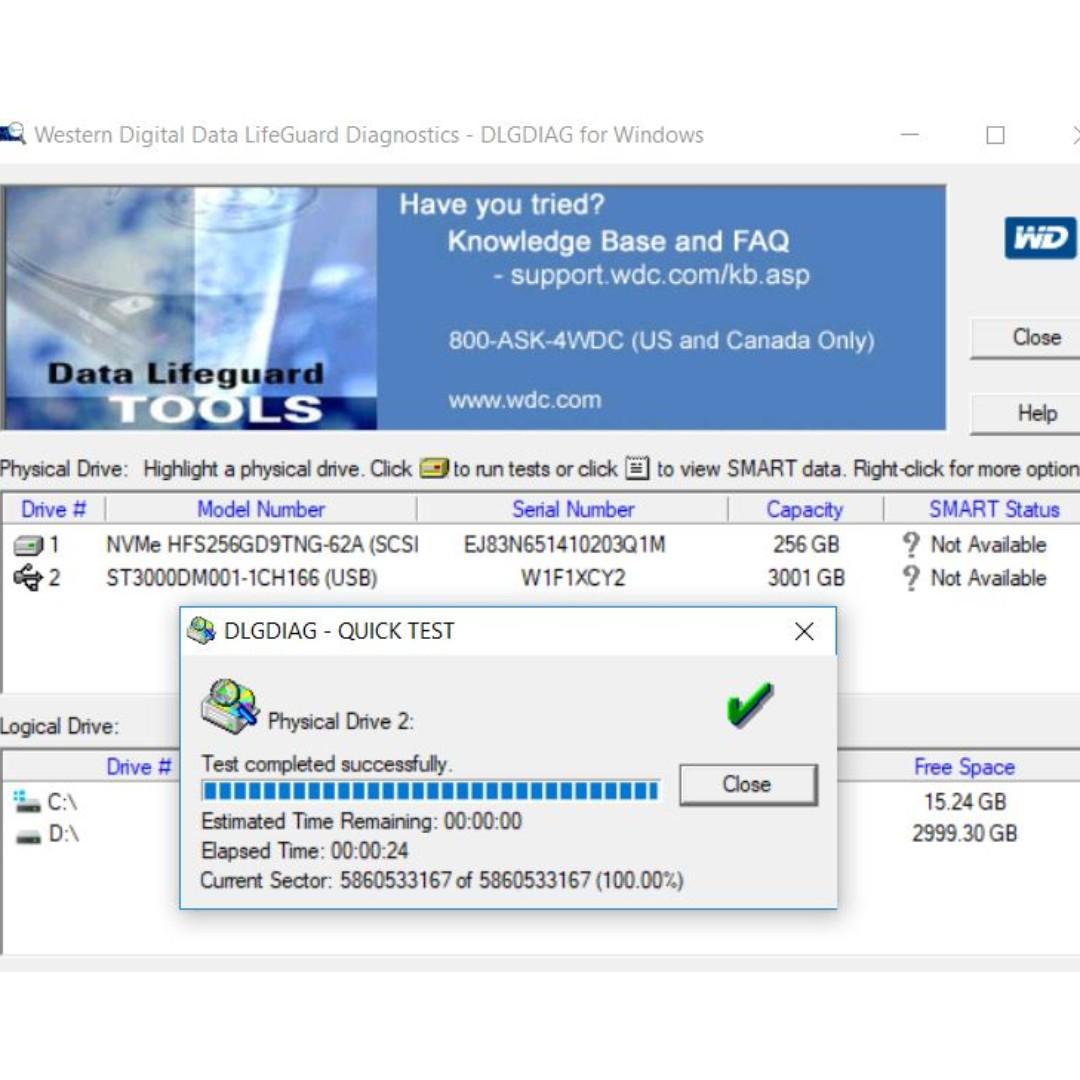Minimize the Data LifeGuard Diagnostics window

pyautogui.click(x=909, y=134)
